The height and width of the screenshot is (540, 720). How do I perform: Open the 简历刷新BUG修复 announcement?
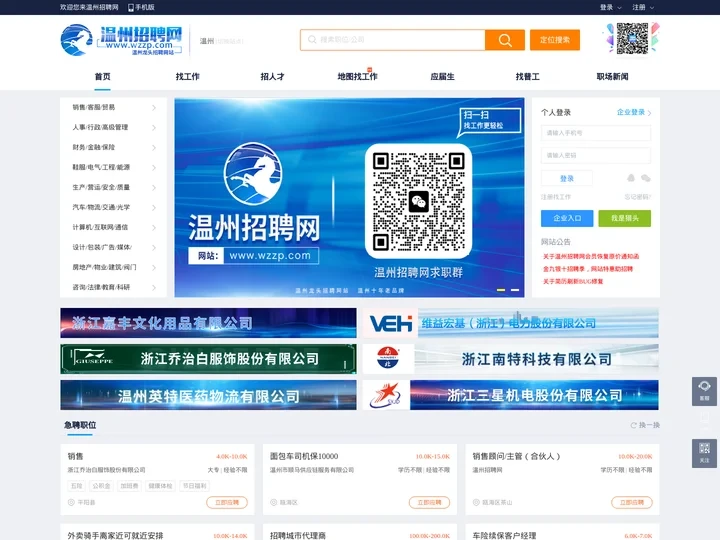(x=573, y=281)
